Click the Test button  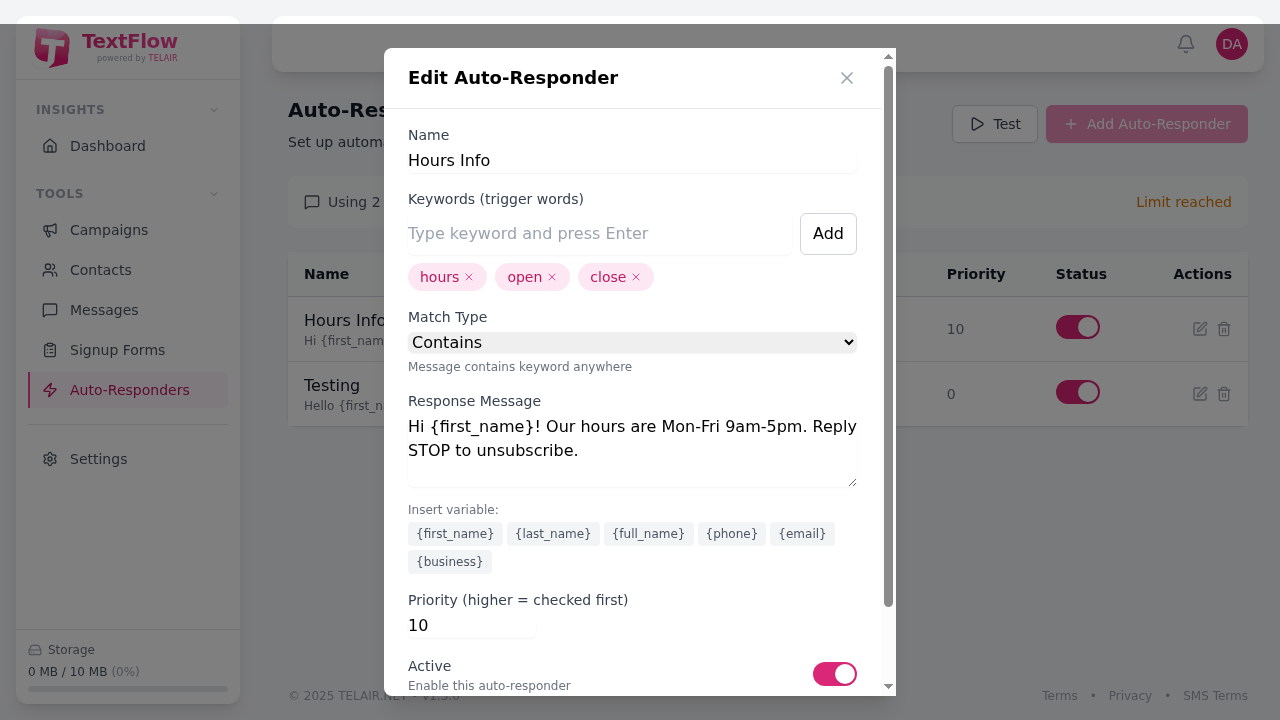994,124
